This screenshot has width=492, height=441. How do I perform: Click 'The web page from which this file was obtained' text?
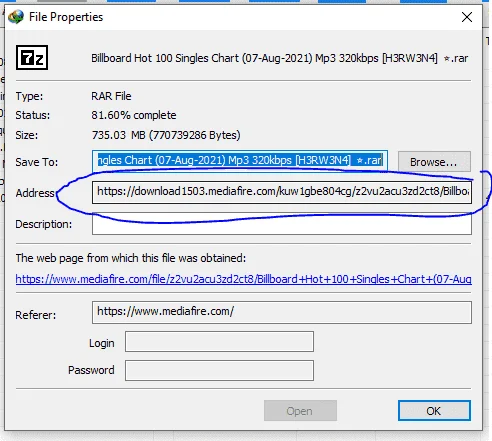[131, 258]
